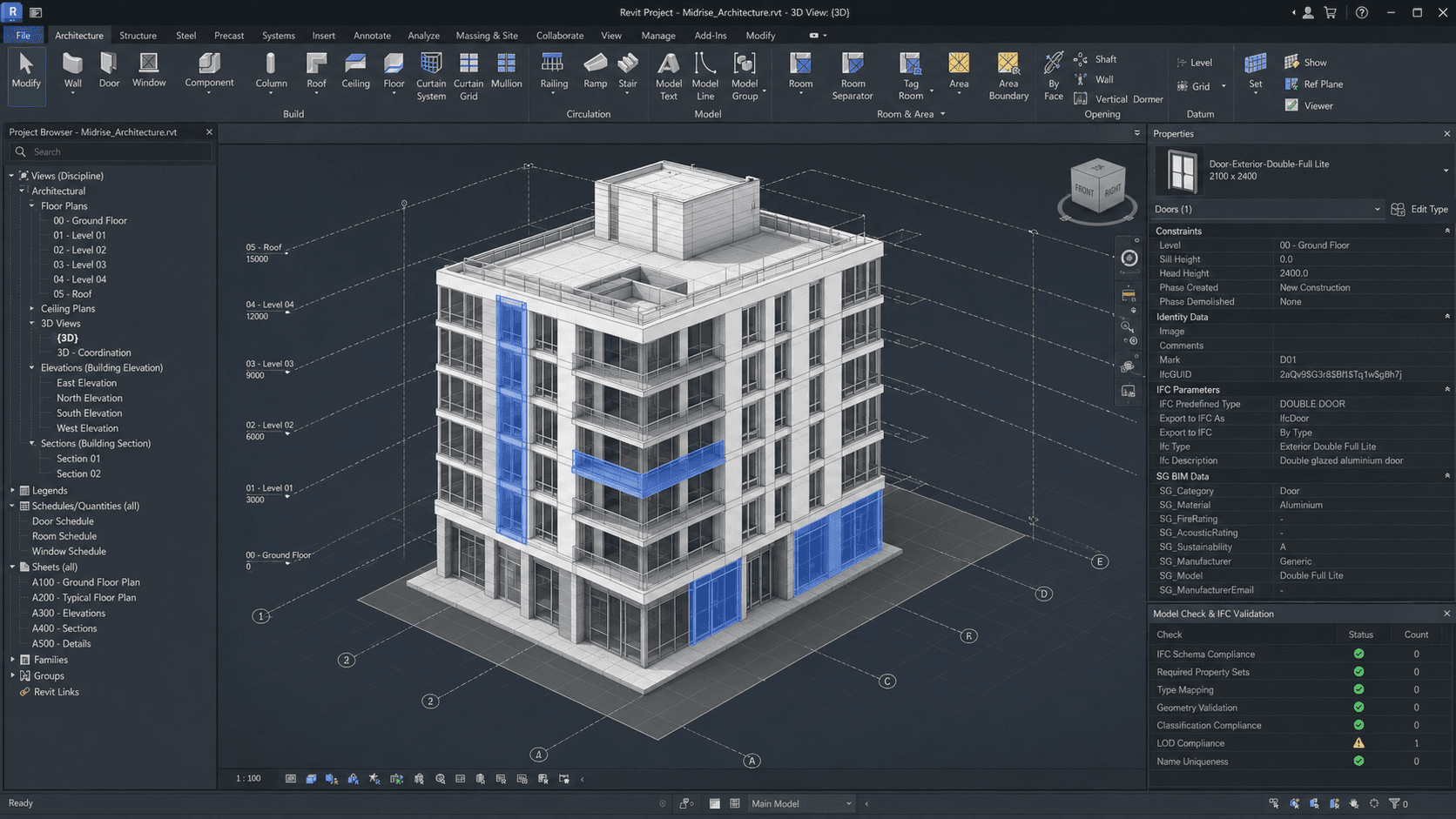
Task: Expand the Room & Area panel dropdown
Action: [942, 114]
